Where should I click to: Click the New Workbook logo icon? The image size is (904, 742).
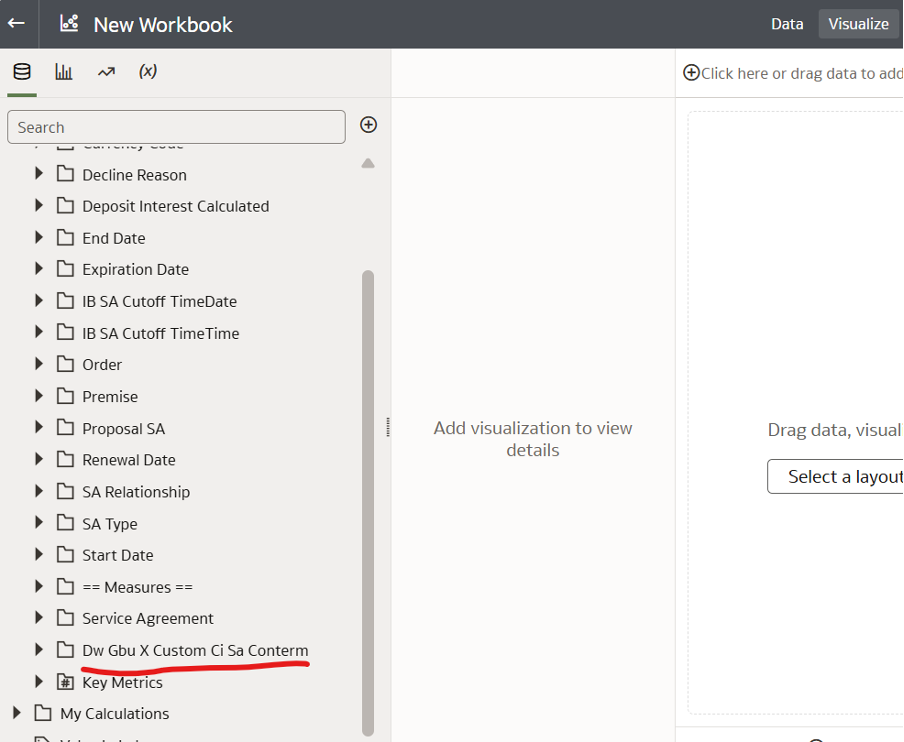69,24
